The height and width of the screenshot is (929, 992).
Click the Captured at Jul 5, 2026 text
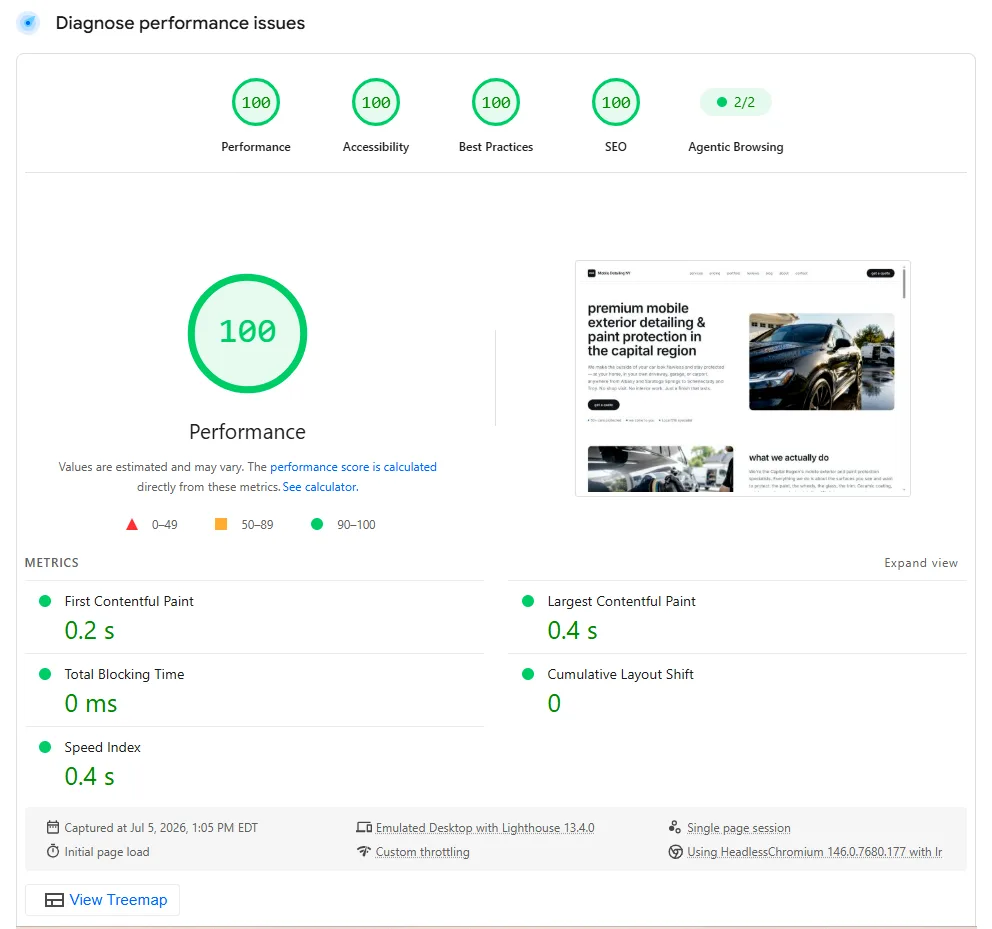pos(161,828)
